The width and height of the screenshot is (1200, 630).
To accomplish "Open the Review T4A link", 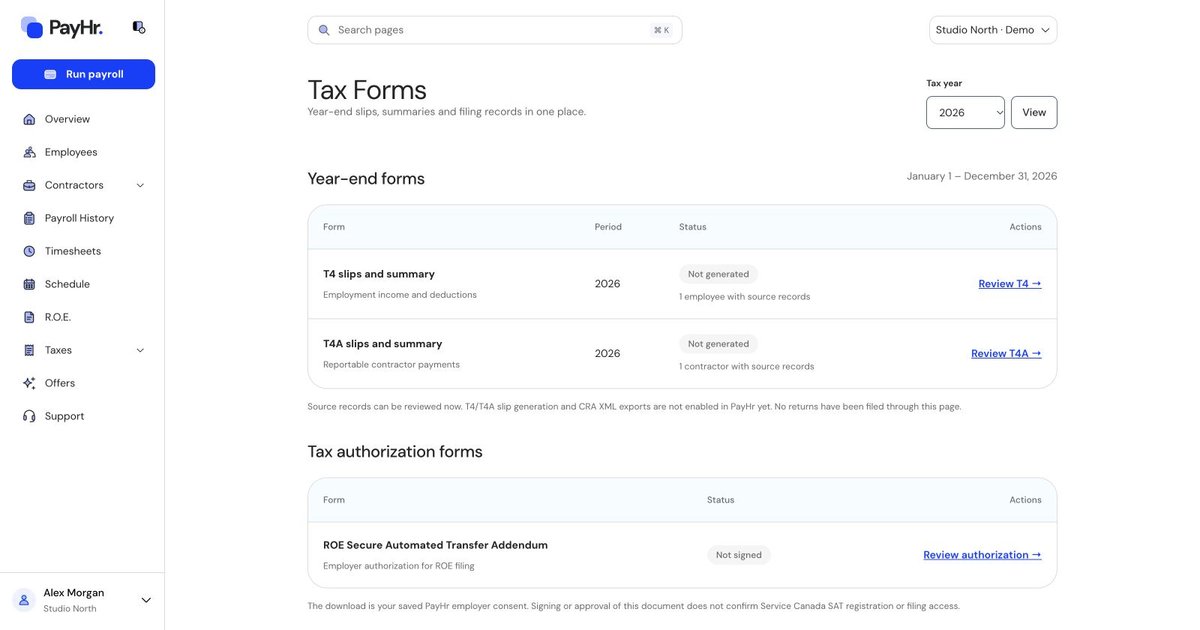I will (x=1006, y=354).
